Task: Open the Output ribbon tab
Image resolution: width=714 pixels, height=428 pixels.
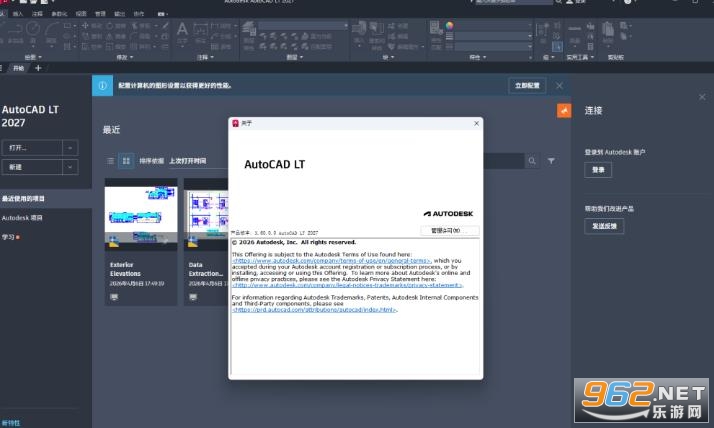Action: (119, 14)
